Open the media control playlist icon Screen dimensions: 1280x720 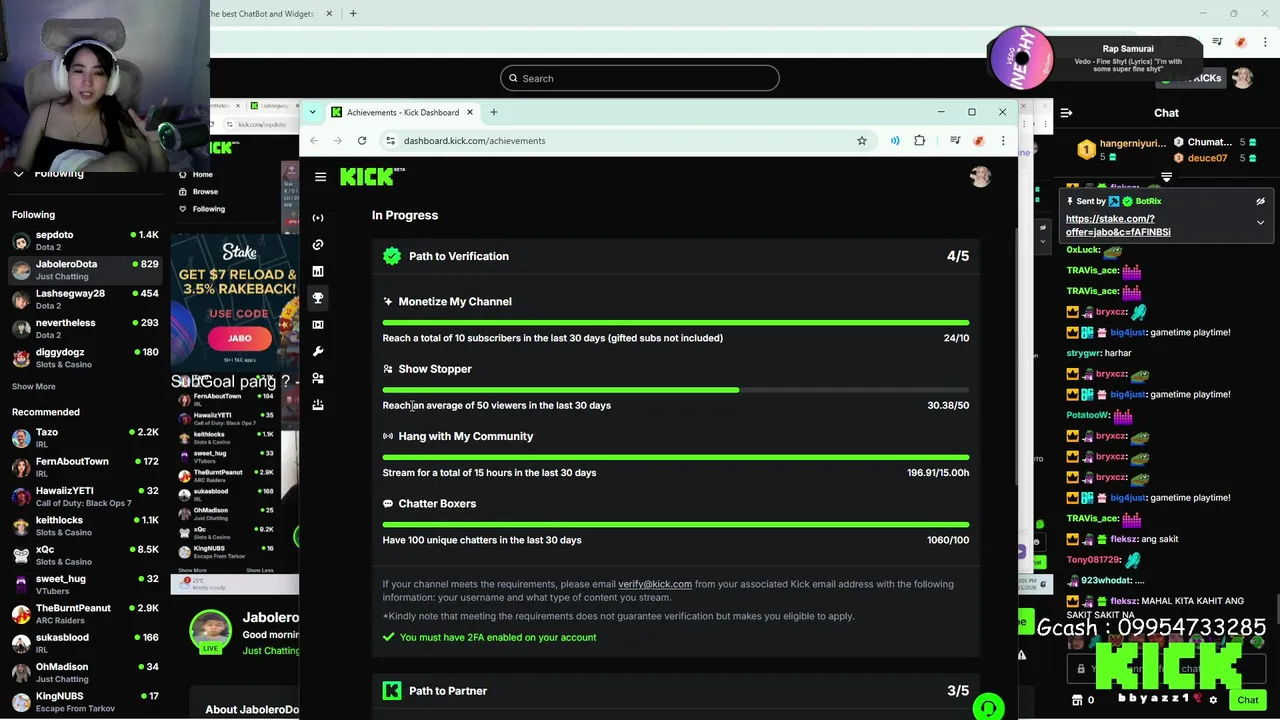(x=956, y=141)
